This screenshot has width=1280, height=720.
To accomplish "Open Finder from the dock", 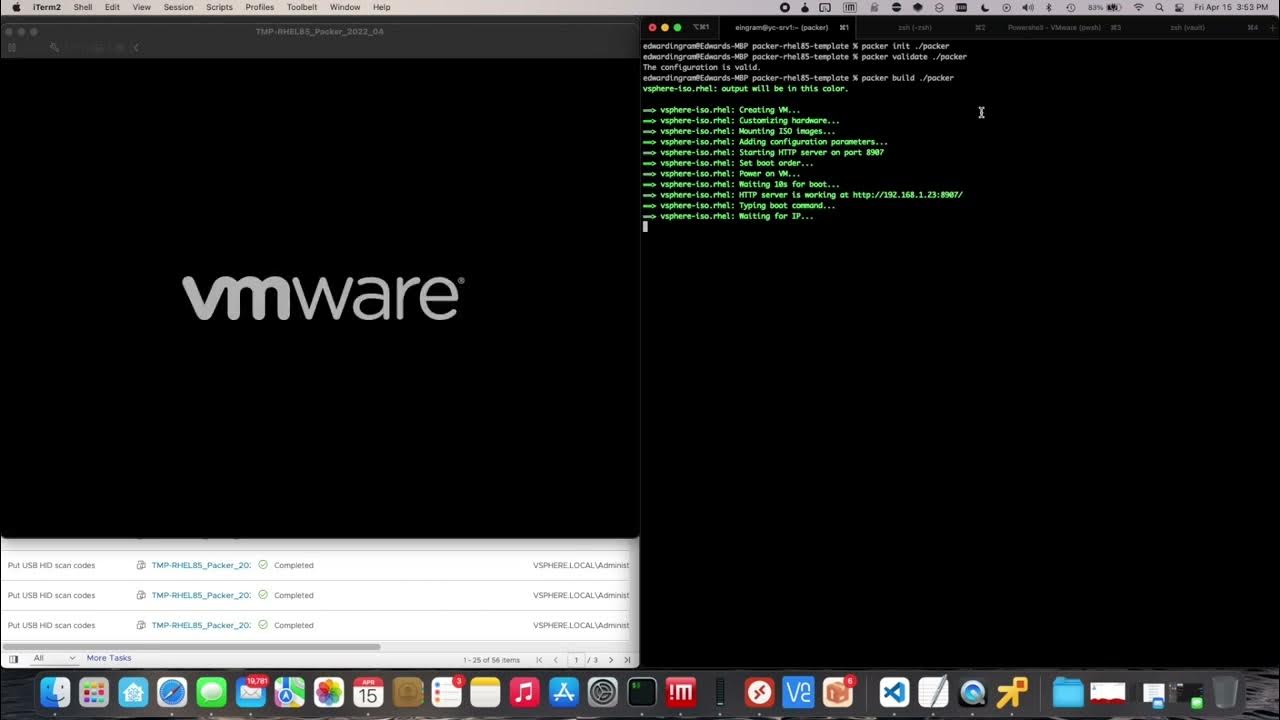I will (55, 692).
